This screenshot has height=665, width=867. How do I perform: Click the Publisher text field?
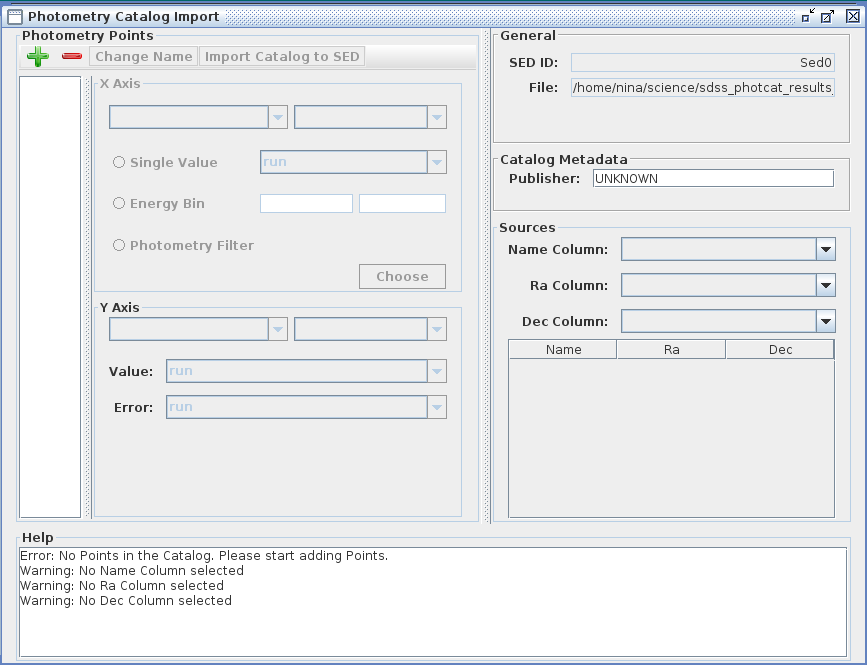[713, 179]
